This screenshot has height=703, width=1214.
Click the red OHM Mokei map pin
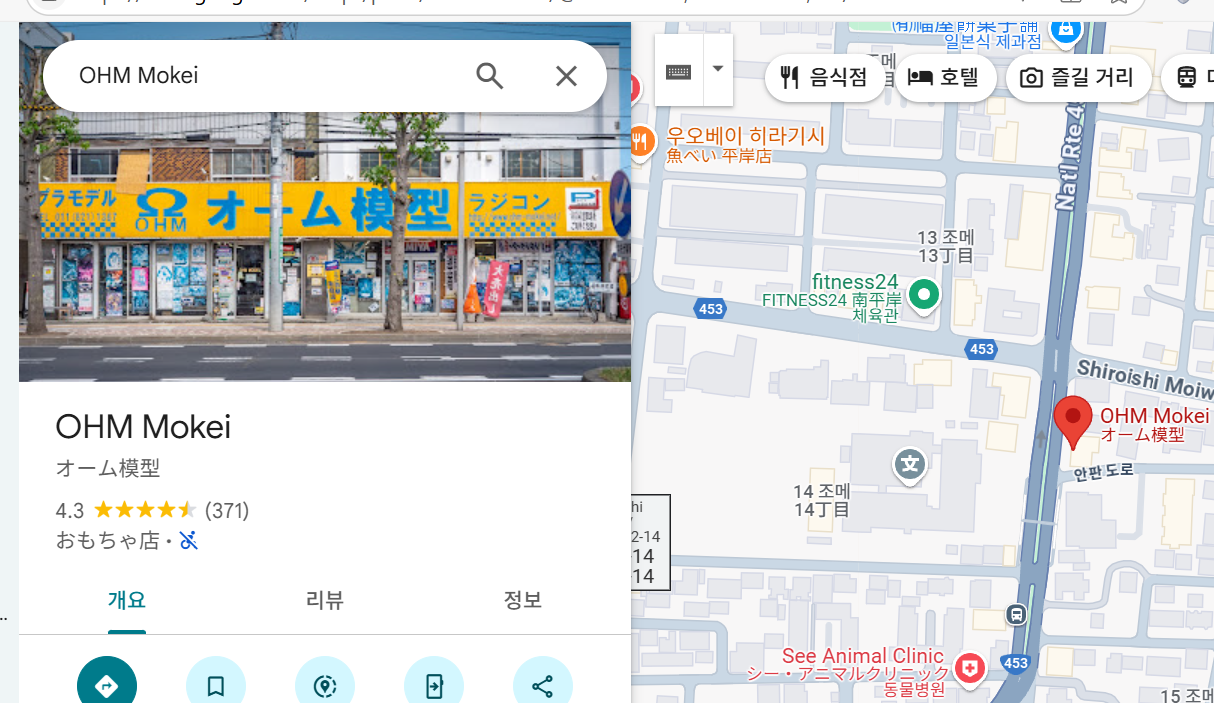click(x=1073, y=420)
